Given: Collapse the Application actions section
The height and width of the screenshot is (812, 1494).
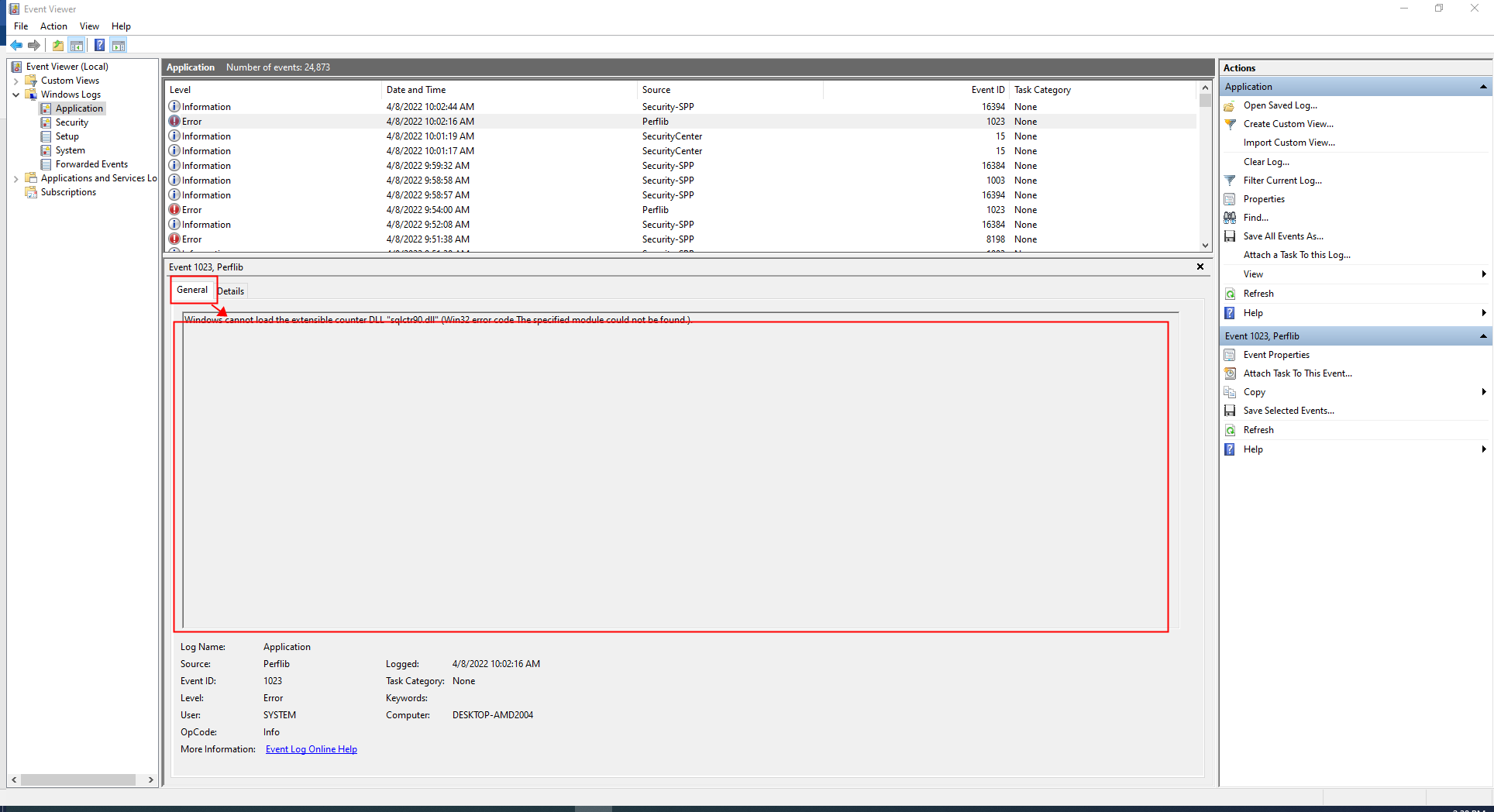Looking at the screenshot, I should pyautogui.click(x=1483, y=87).
